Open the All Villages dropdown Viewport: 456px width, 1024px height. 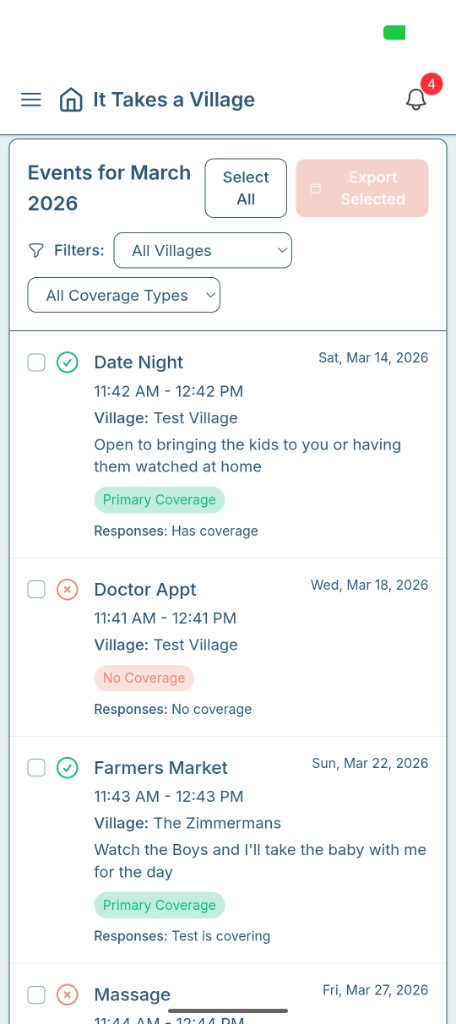click(203, 251)
